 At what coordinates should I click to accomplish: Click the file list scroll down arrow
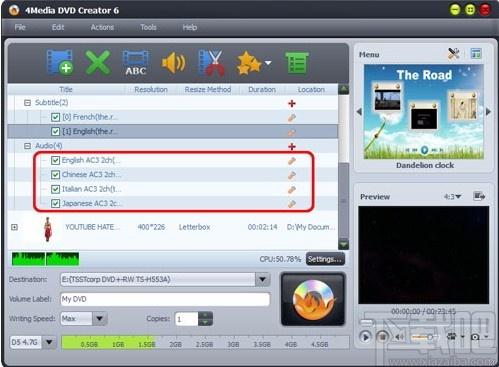tap(343, 245)
